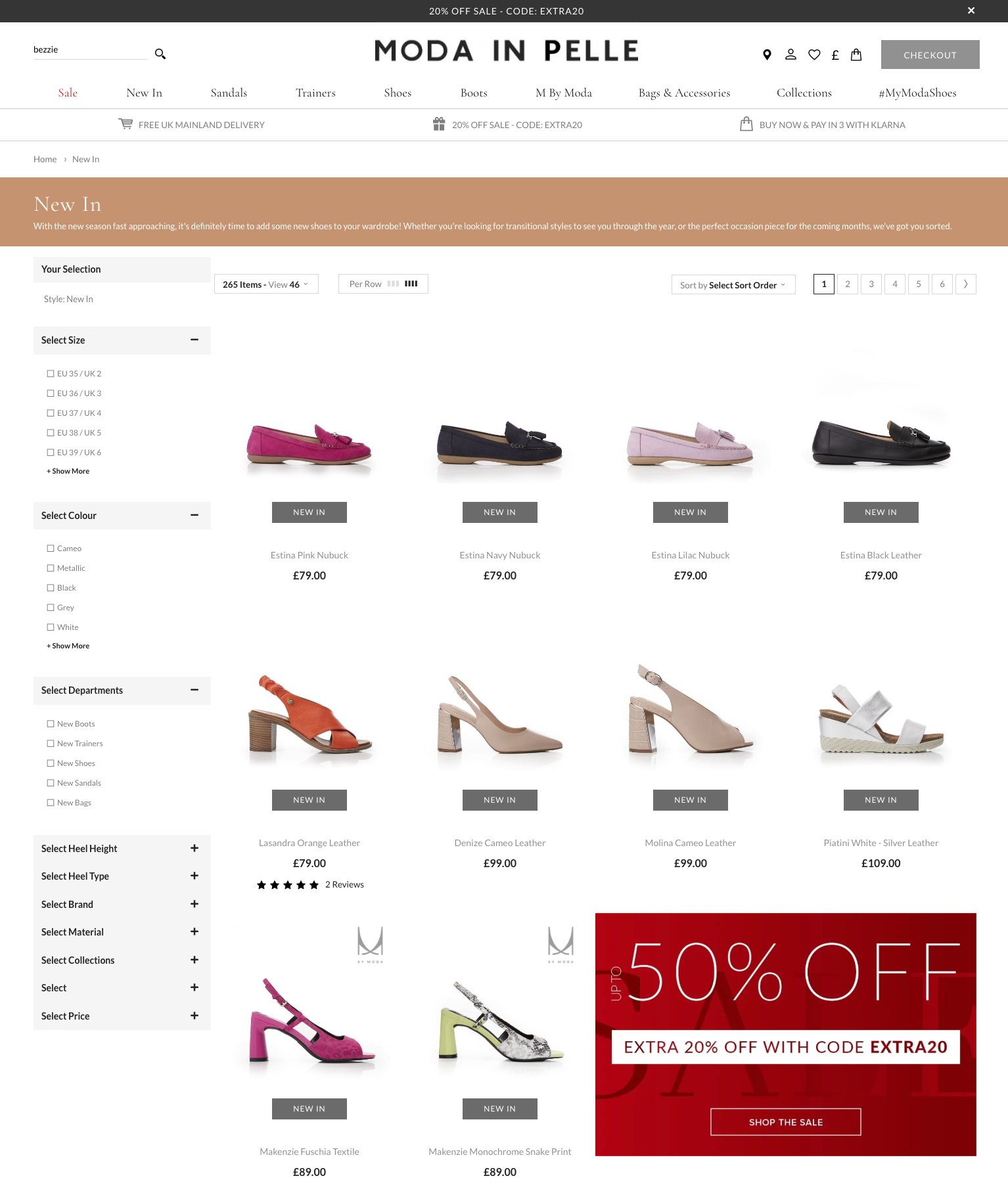This screenshot has height=1193, width=1008.
Task: Open the Sandals menu
Action: (229, 93)
